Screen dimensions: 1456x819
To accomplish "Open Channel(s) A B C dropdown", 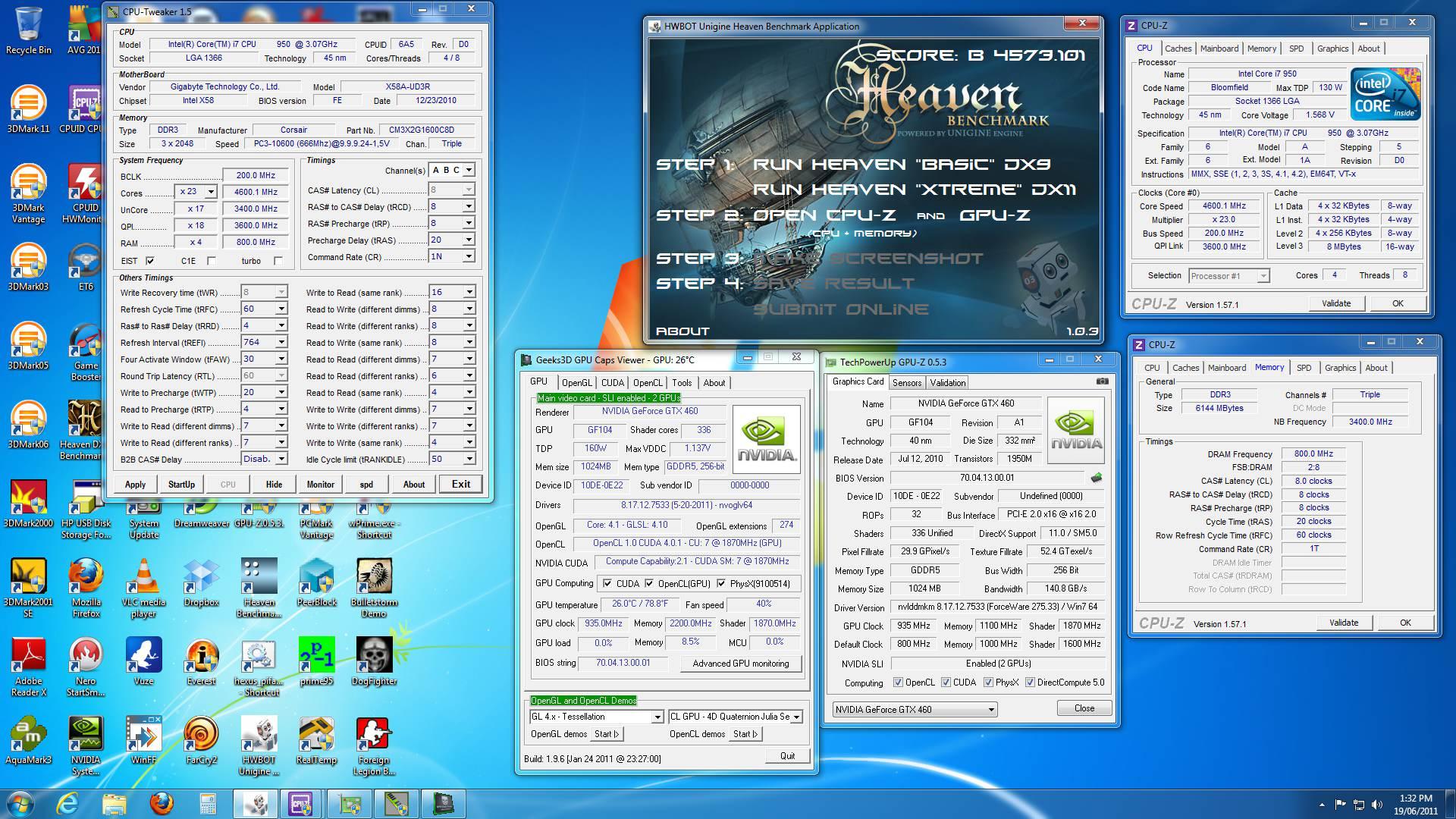I will coord(469,170).
